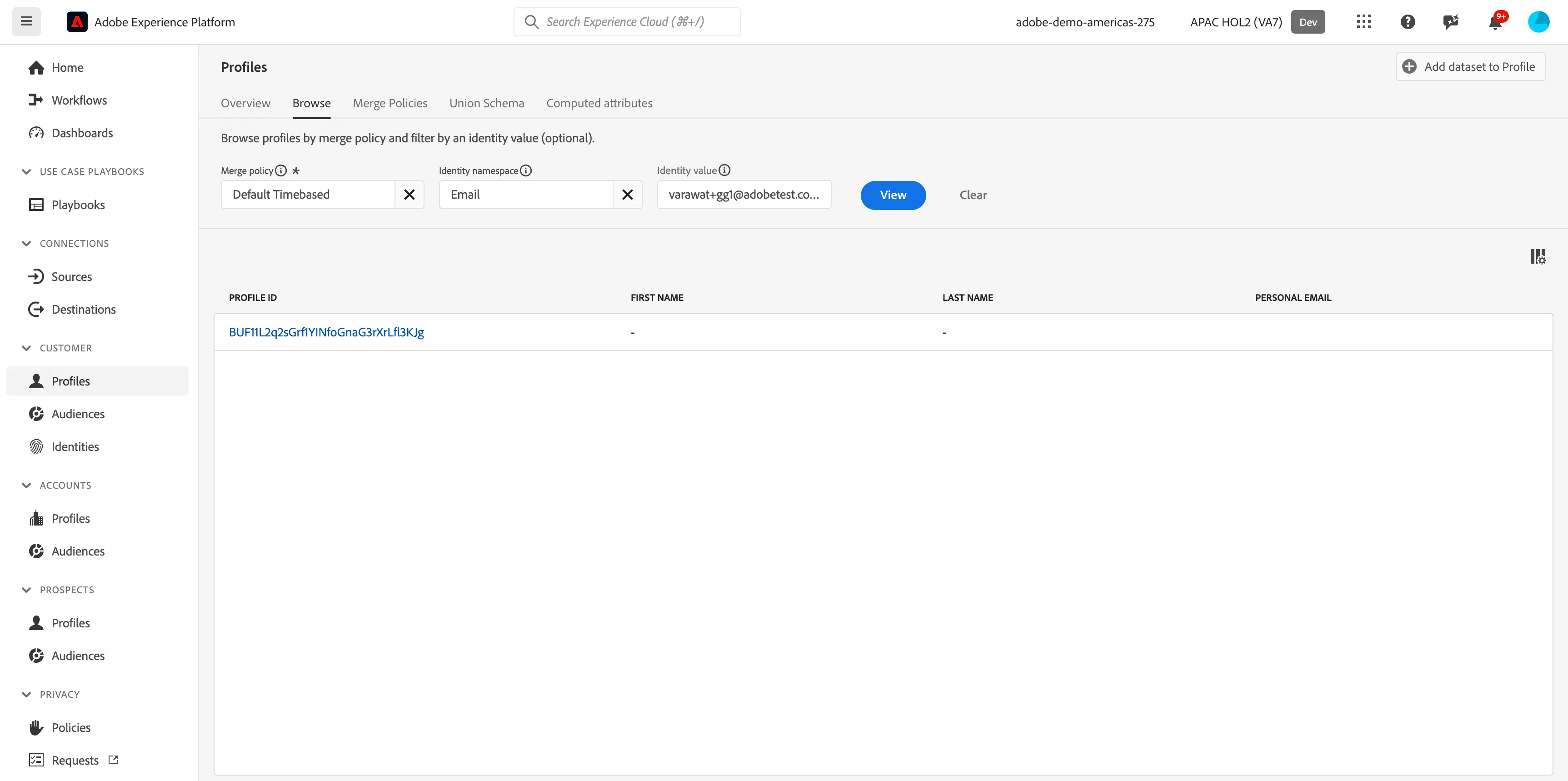Open the Merge policy dropdown
Viewport: 1568px width, 781px height.
coord(308,195)
